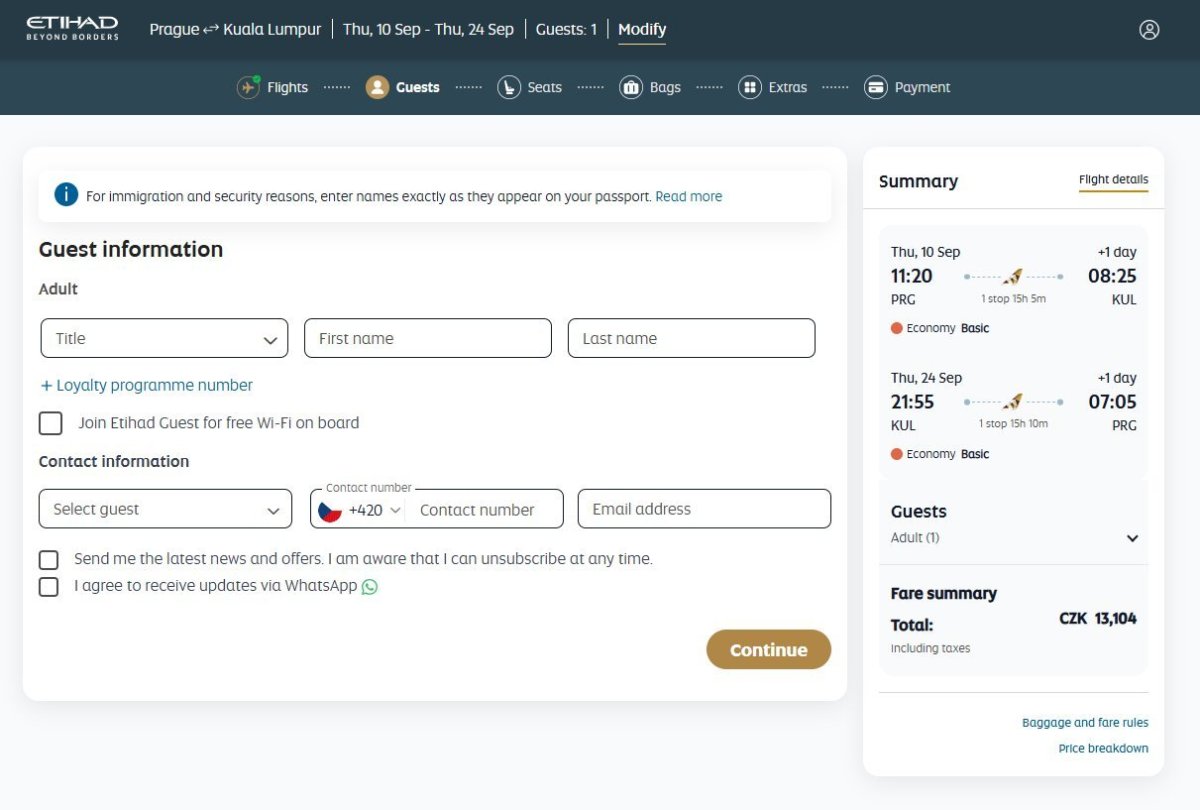This screenshot has height=810, width=1200.
Task: Click the Extras step grid icon
Action: [750, 87]
